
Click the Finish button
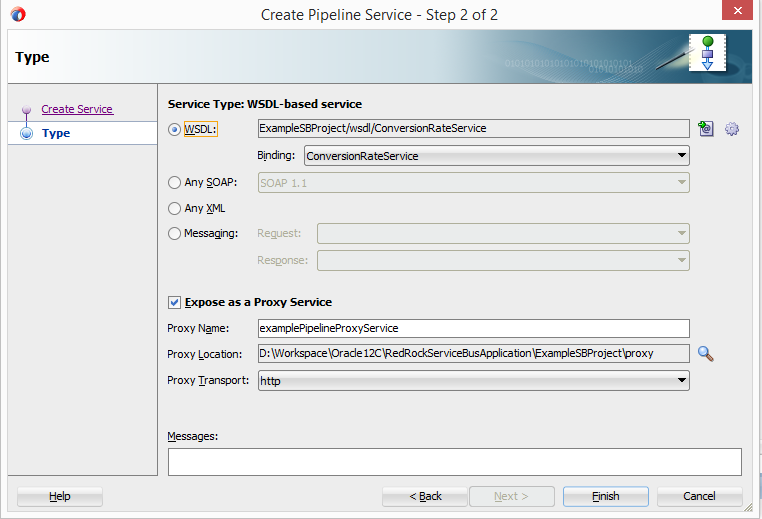coord(606,496)
